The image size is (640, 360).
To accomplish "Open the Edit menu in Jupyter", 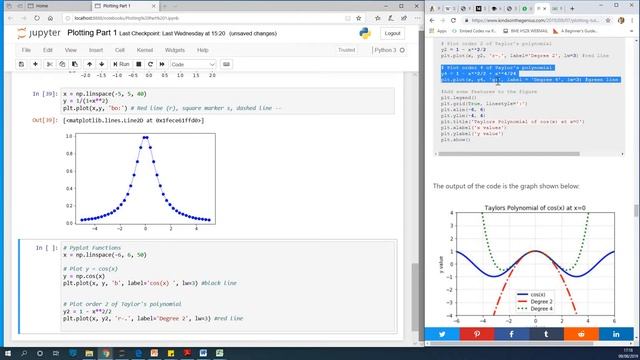I will [x=48, y=50].
